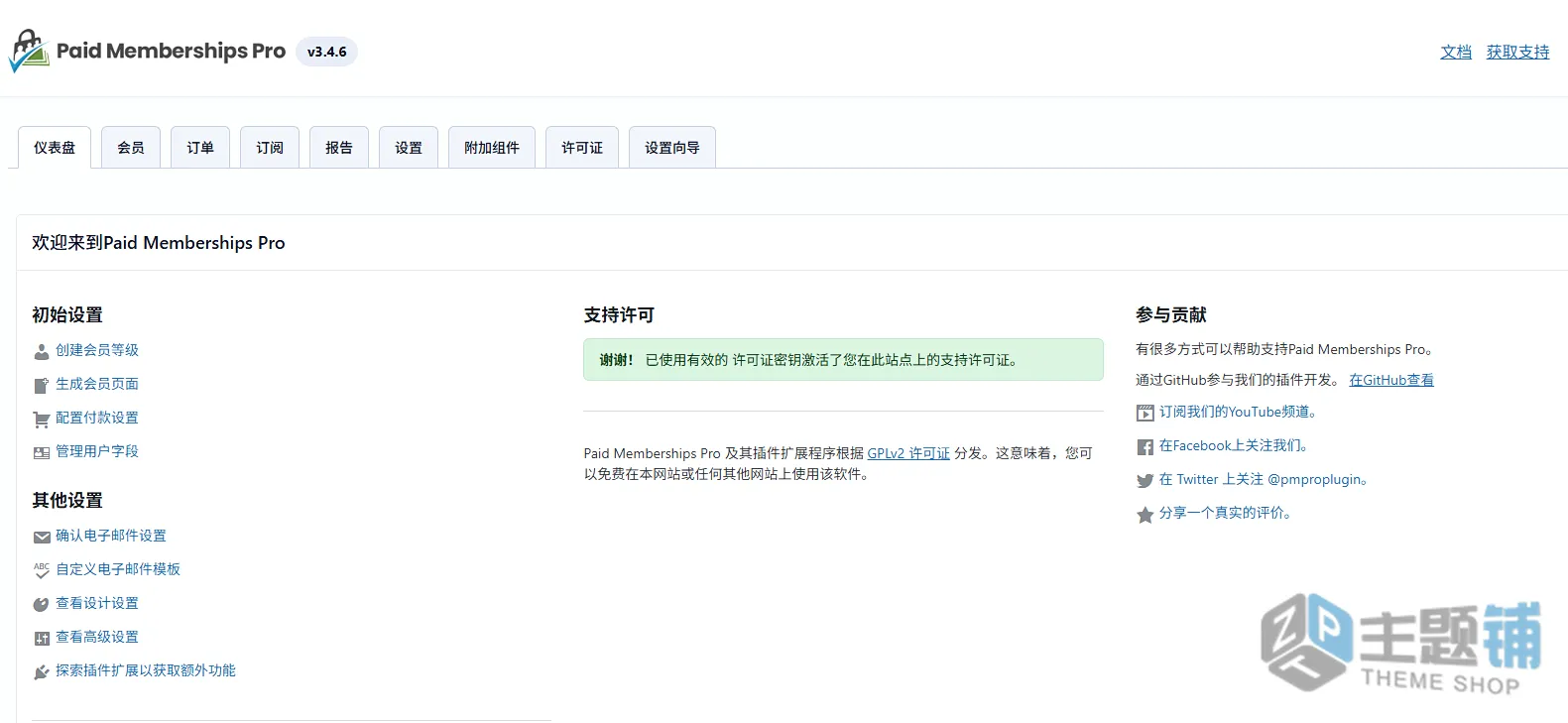
Task: Click the 欢迎来到Paid Memberships Pro heading
Action: point(159,243)
